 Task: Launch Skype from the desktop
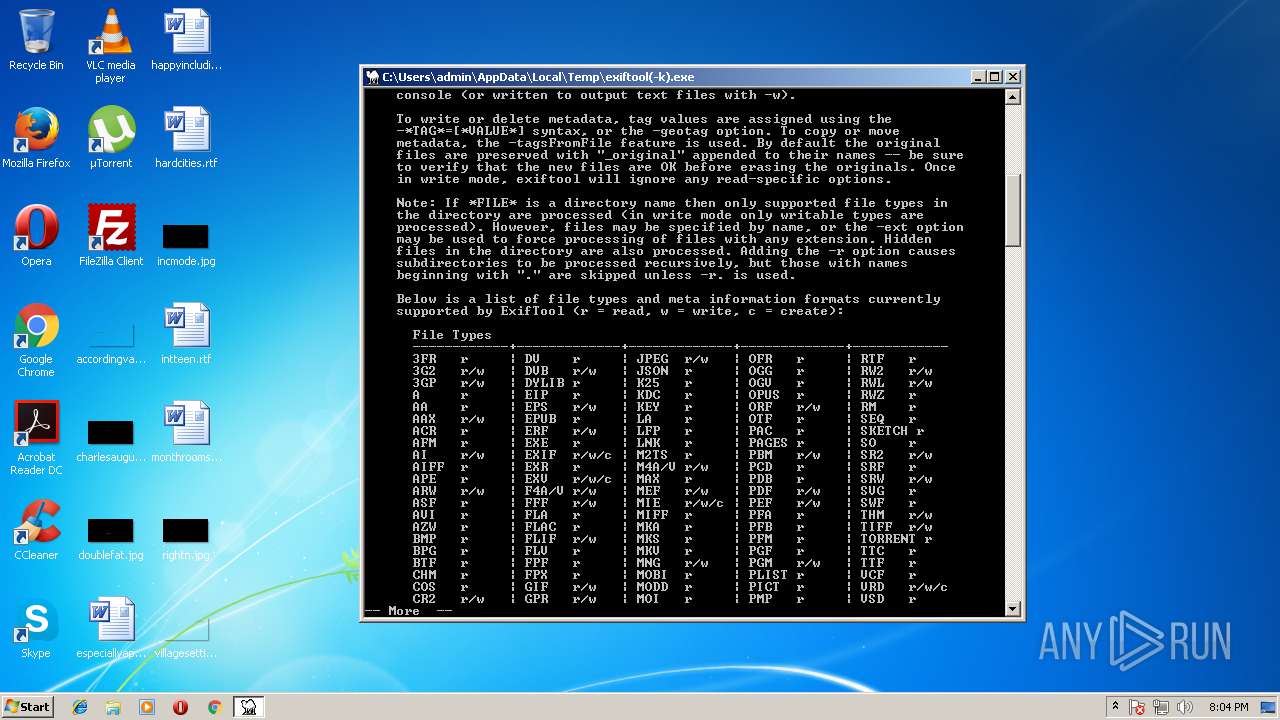click(36, 629)
